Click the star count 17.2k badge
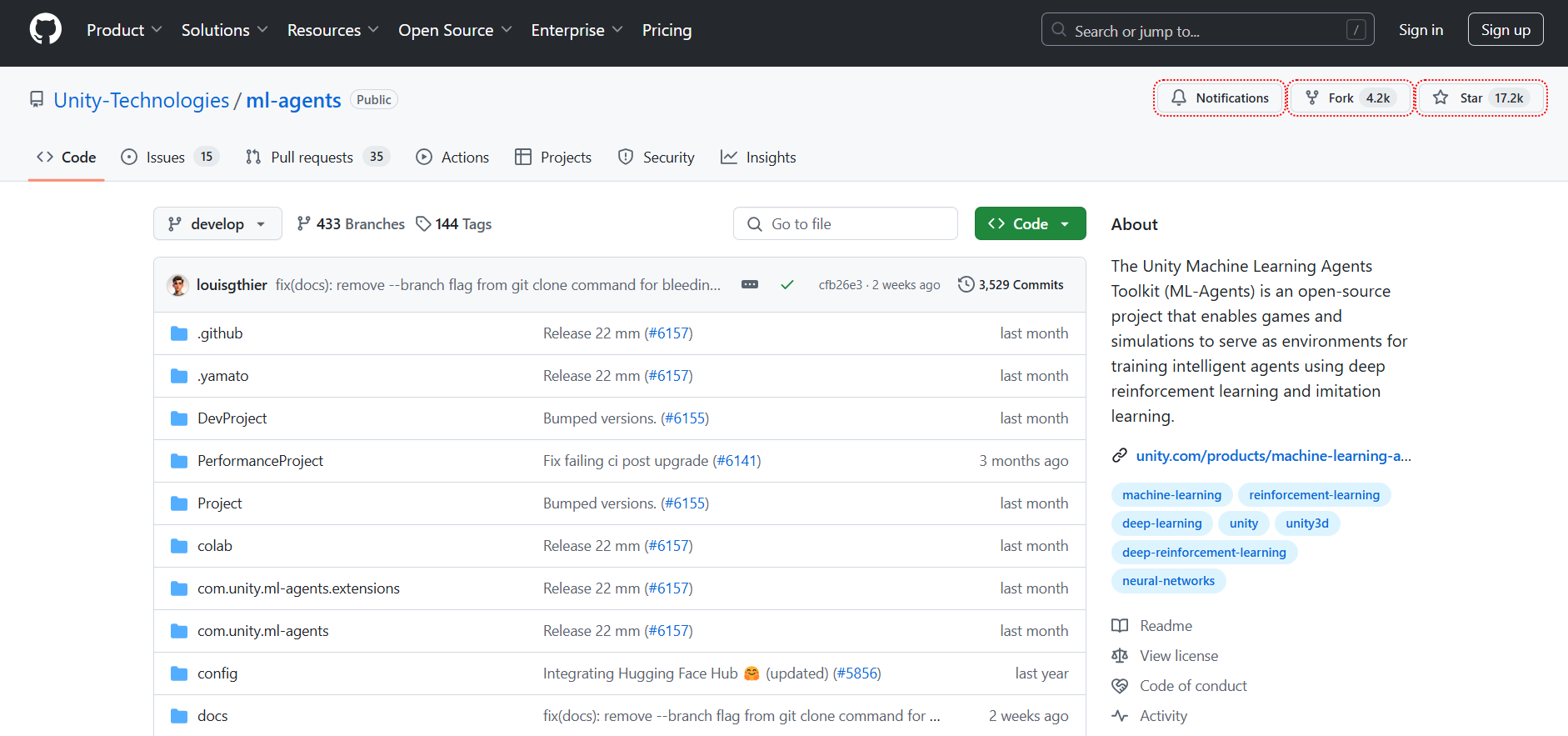This screenshot has height=736, width=1568. [x=1509, y=98]
